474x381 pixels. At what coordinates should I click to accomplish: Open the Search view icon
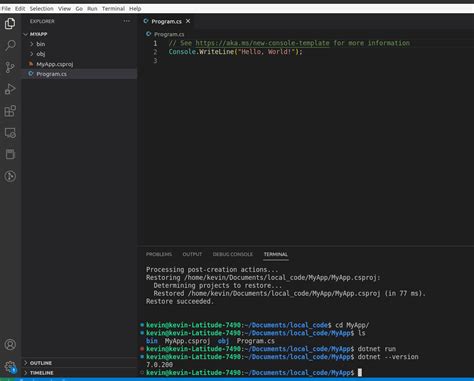[10, 45]
